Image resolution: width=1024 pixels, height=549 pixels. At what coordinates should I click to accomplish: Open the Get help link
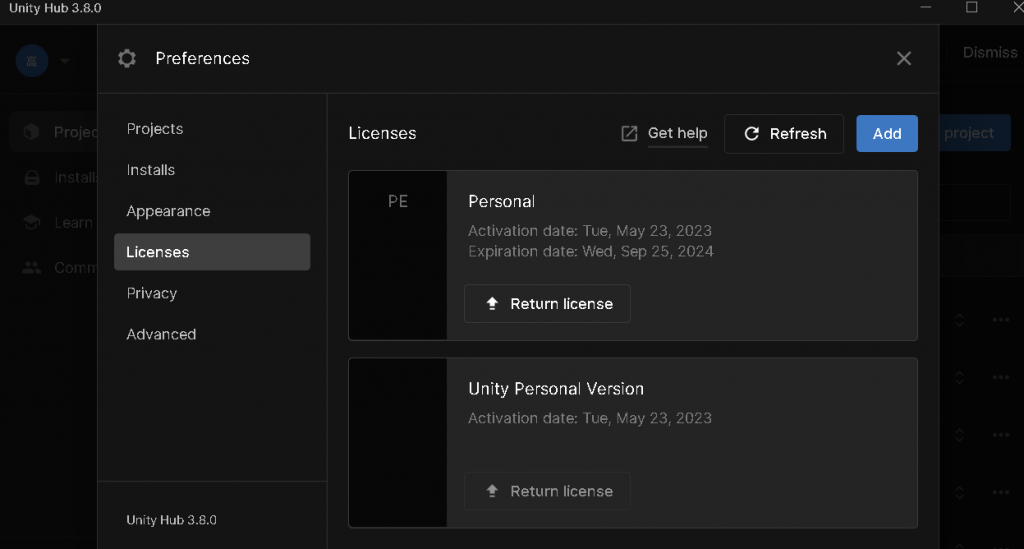click(677, 133)
